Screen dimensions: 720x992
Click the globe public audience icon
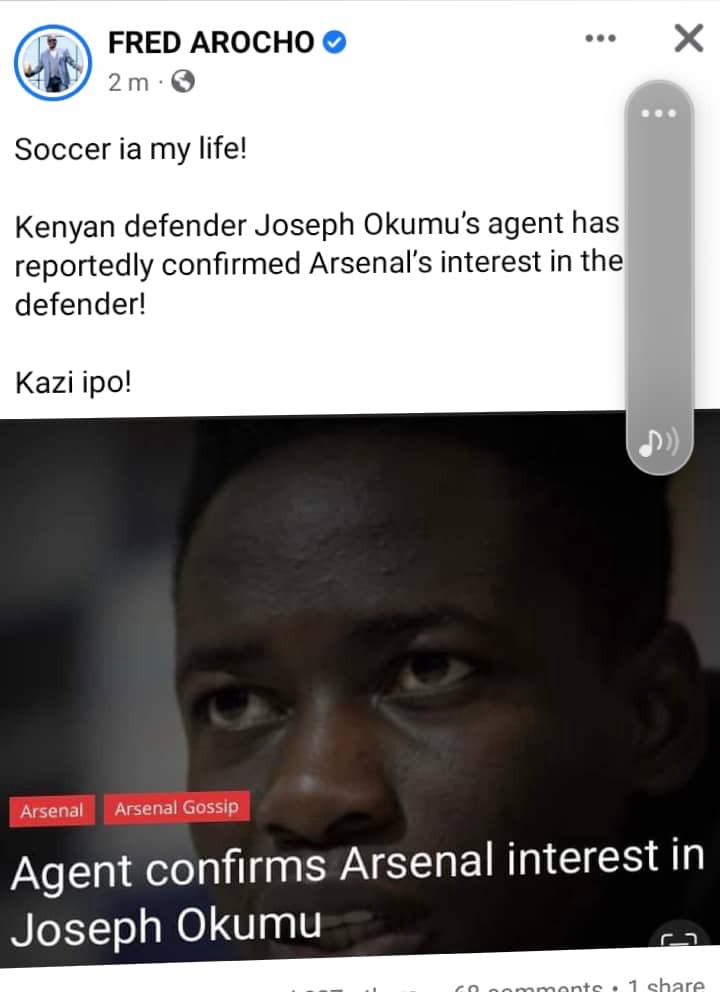[x=183, y=82]
